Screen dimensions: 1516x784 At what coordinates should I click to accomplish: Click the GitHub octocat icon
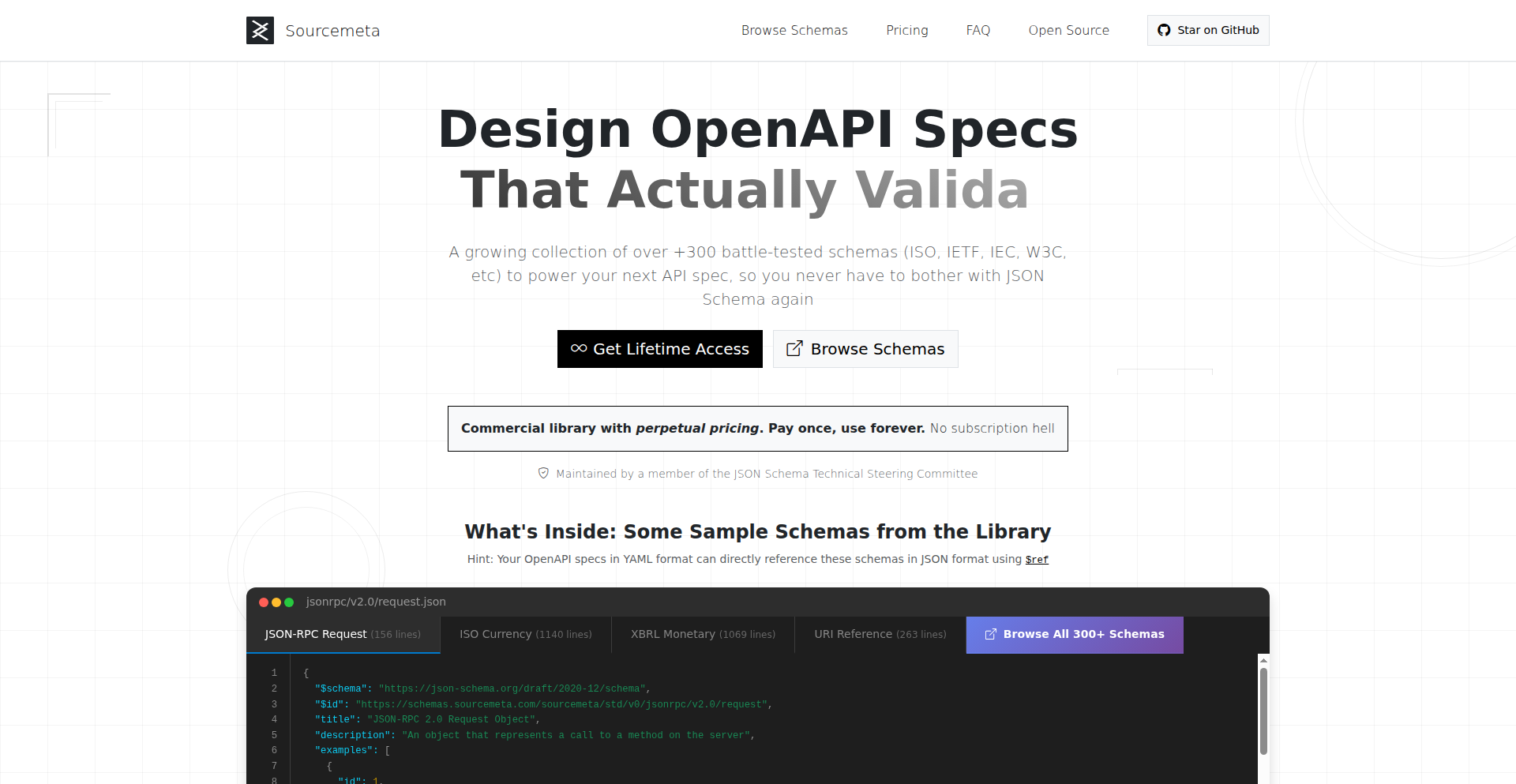point(1163,30)
